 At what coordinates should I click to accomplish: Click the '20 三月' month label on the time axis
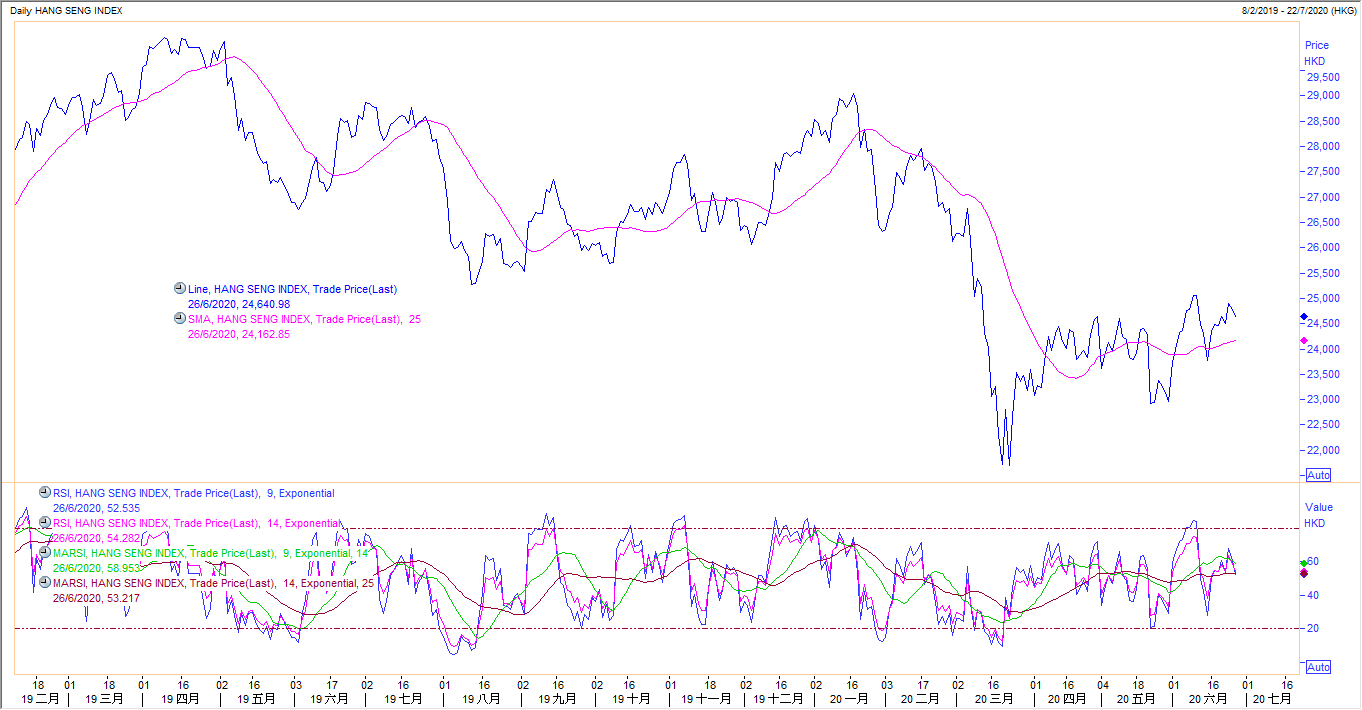pos(994,699)
